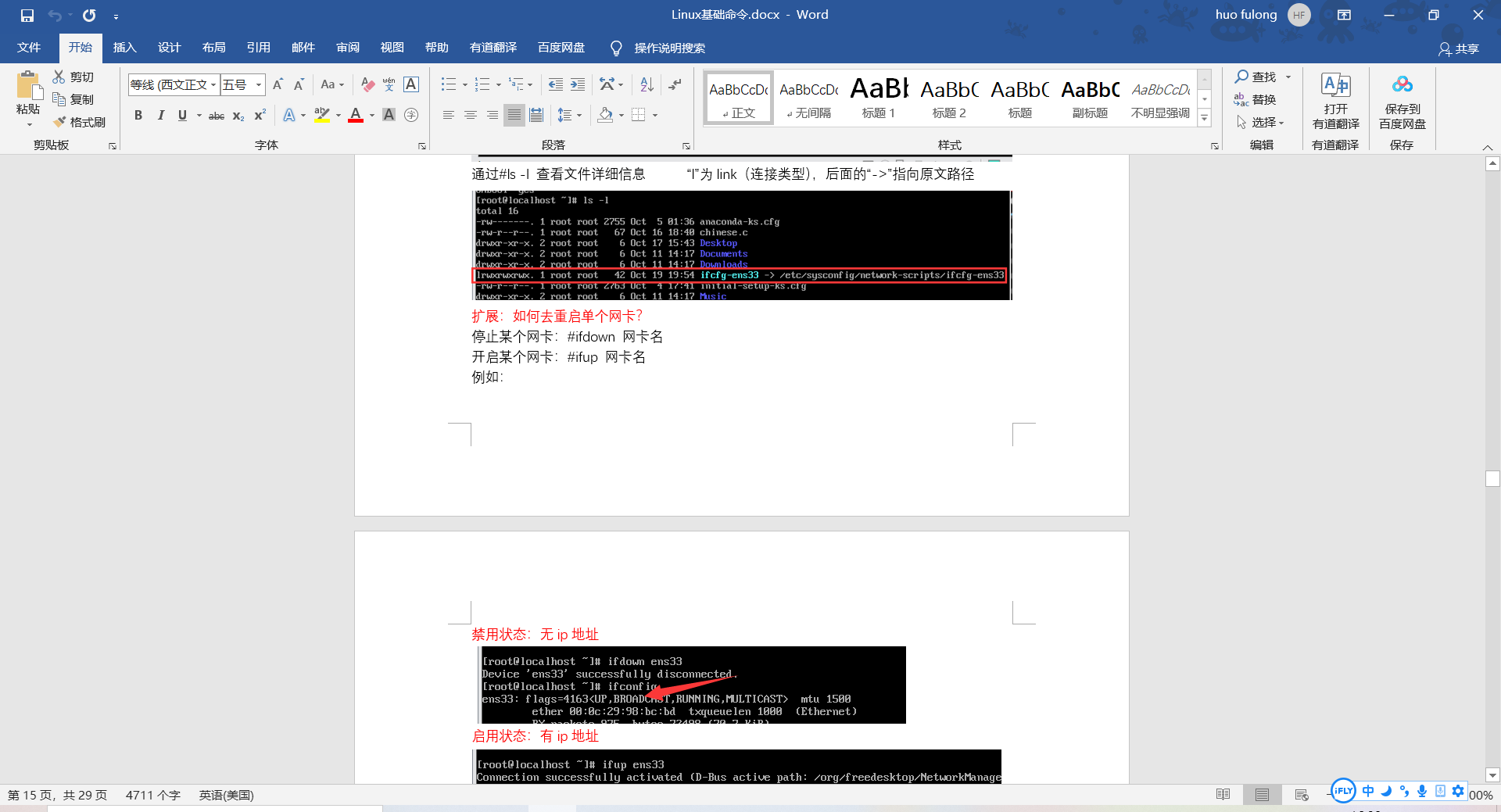The height and width of the screenshot is (812, 1501).
Task: Switch to the Review (审阅) tab
Action: 348,48
